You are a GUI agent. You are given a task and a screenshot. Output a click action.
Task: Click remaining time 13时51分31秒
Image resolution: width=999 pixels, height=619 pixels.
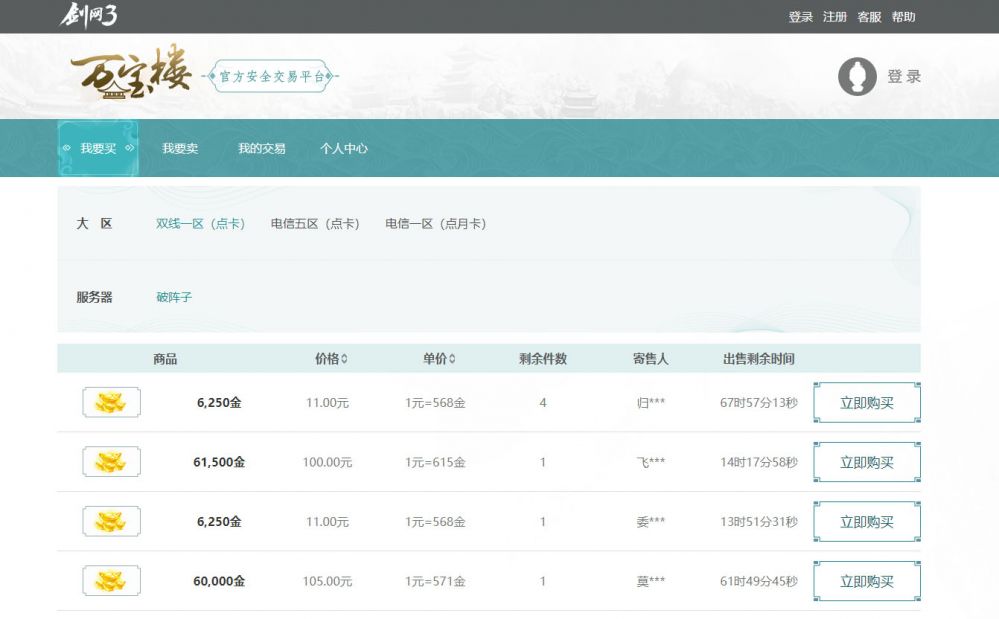(759, 522)
